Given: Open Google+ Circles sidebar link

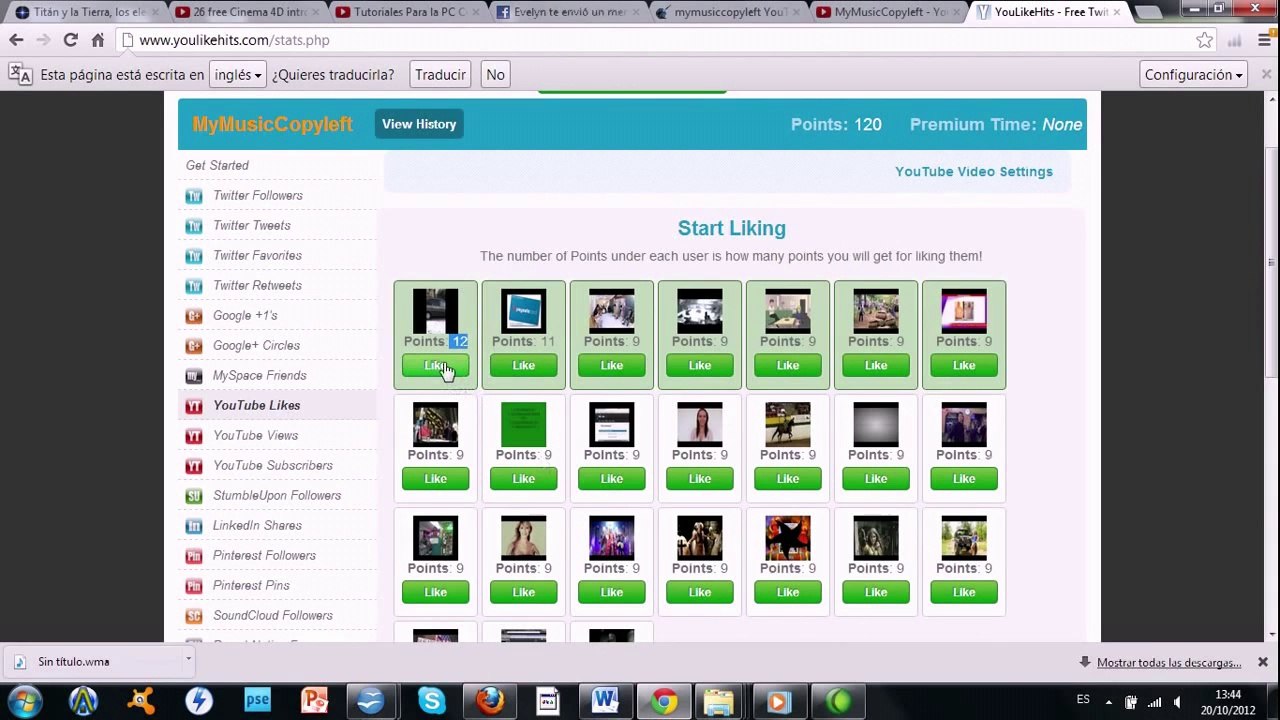Looking at the screenshot, I should coord(256,346).
